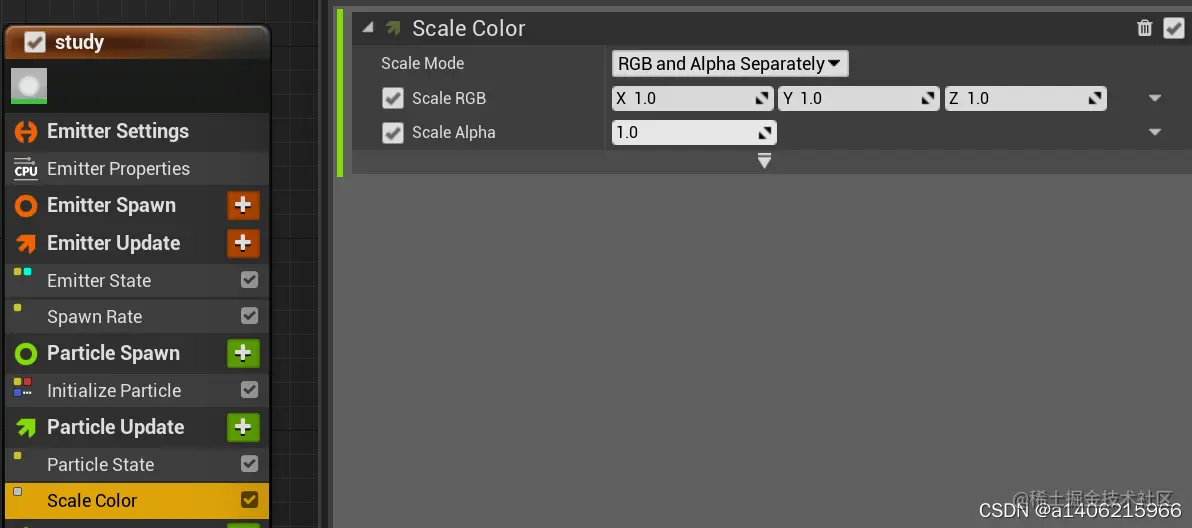Add module to Particle Update via green plus
Viewport: 1192px width, 528px height.
click(x=243, y=427)
